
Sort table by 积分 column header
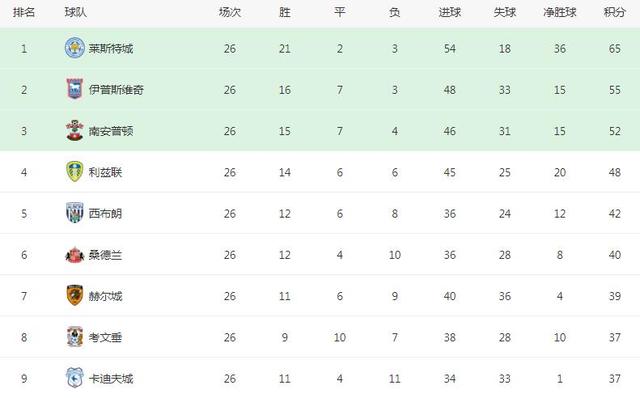coord(615,12)
